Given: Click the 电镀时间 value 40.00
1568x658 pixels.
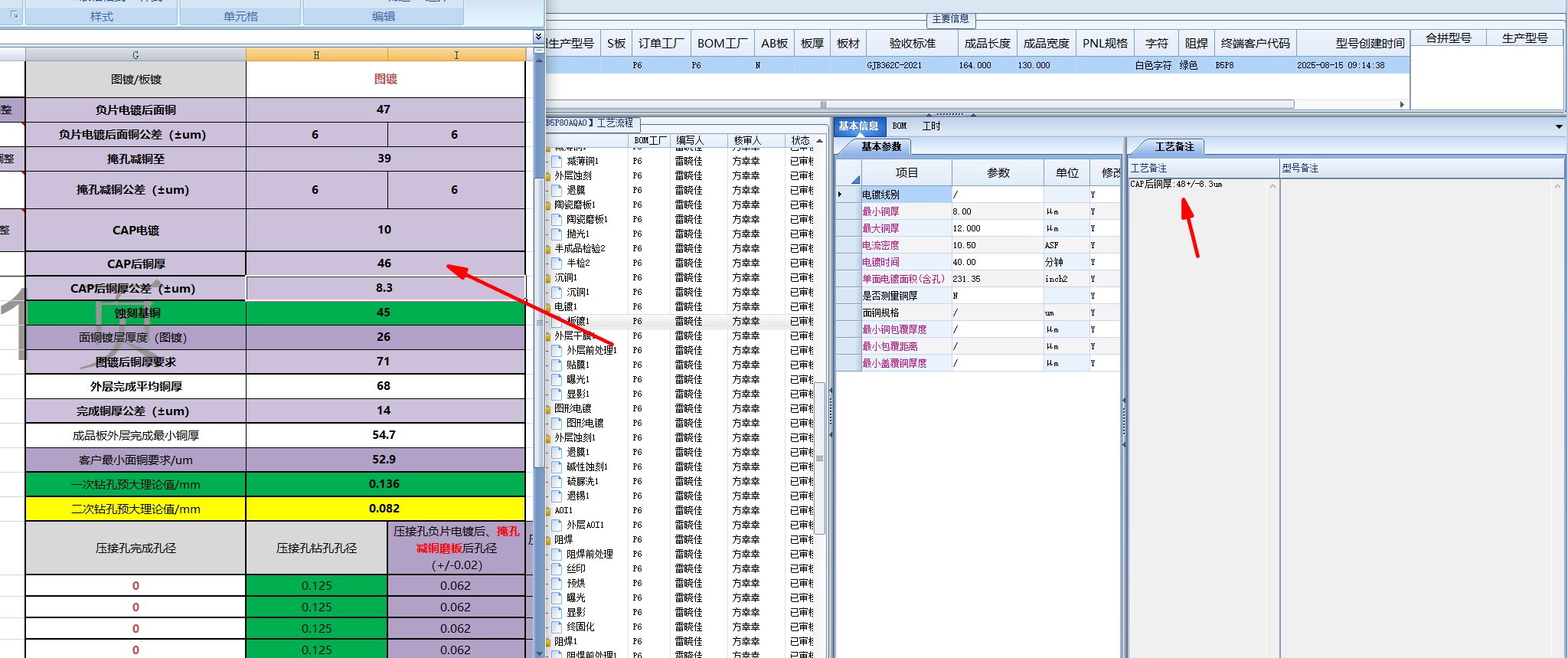Looking at the screenshot, I should pyautogui.click(x=997, y=262).
